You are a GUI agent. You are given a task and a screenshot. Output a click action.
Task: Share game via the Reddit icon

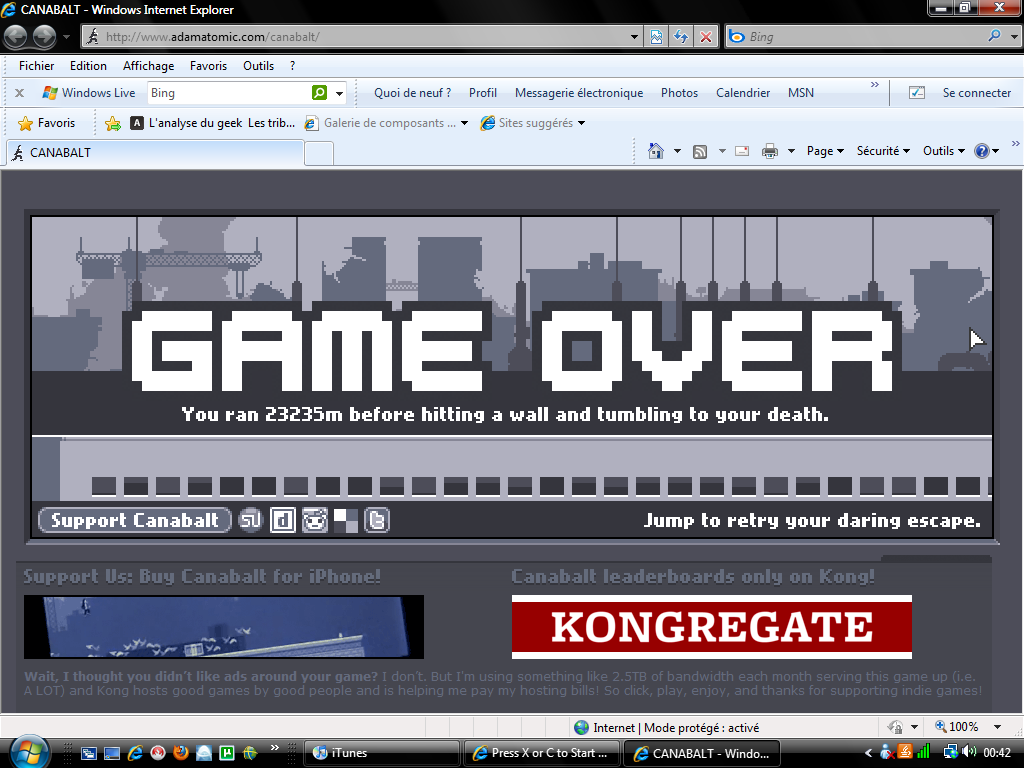point(314,520)
